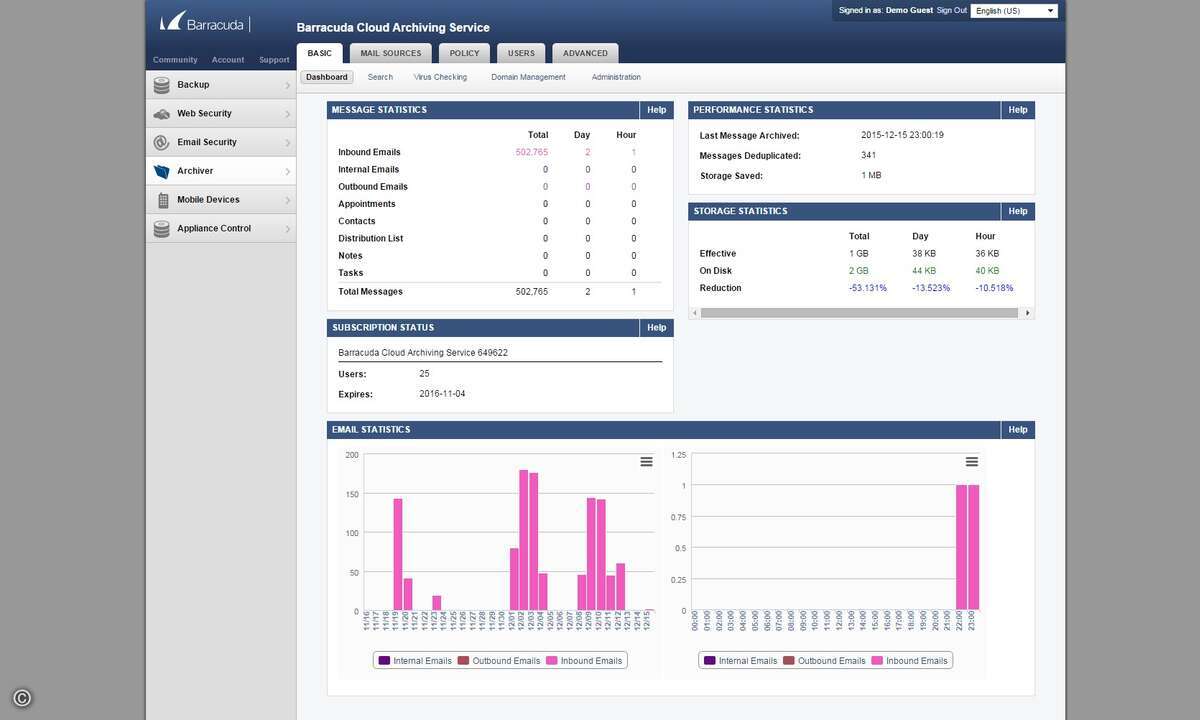Open the daily email chart hamburger menu

647,461
